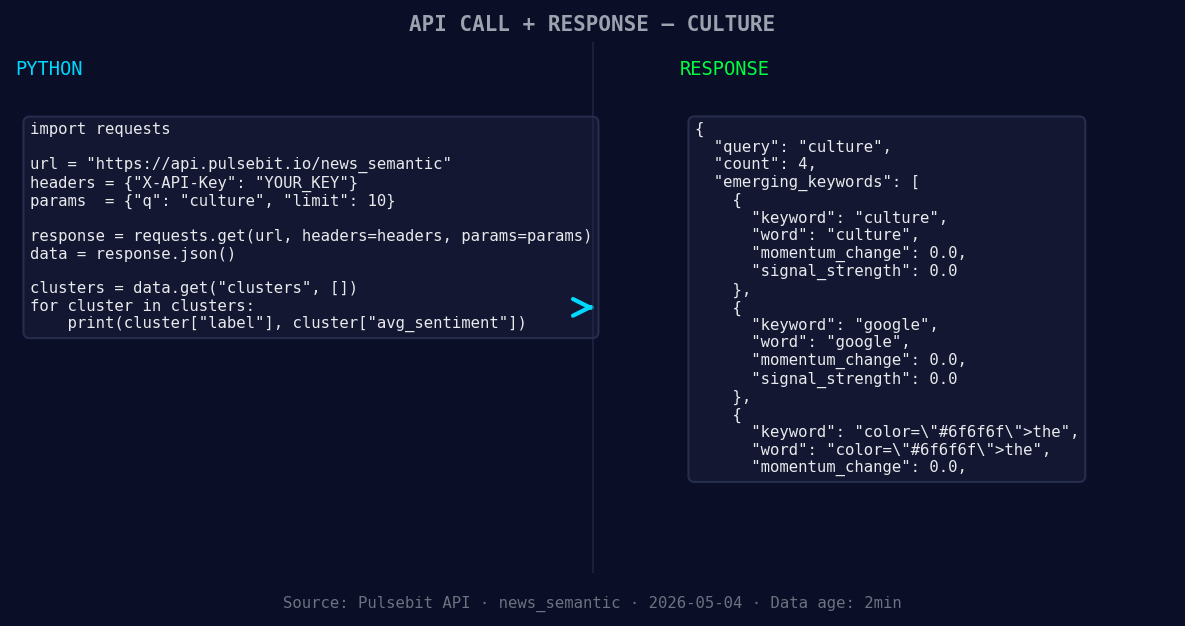
Task: Select the '"keyword": "google"' line
Action: (x=845, y=325)
